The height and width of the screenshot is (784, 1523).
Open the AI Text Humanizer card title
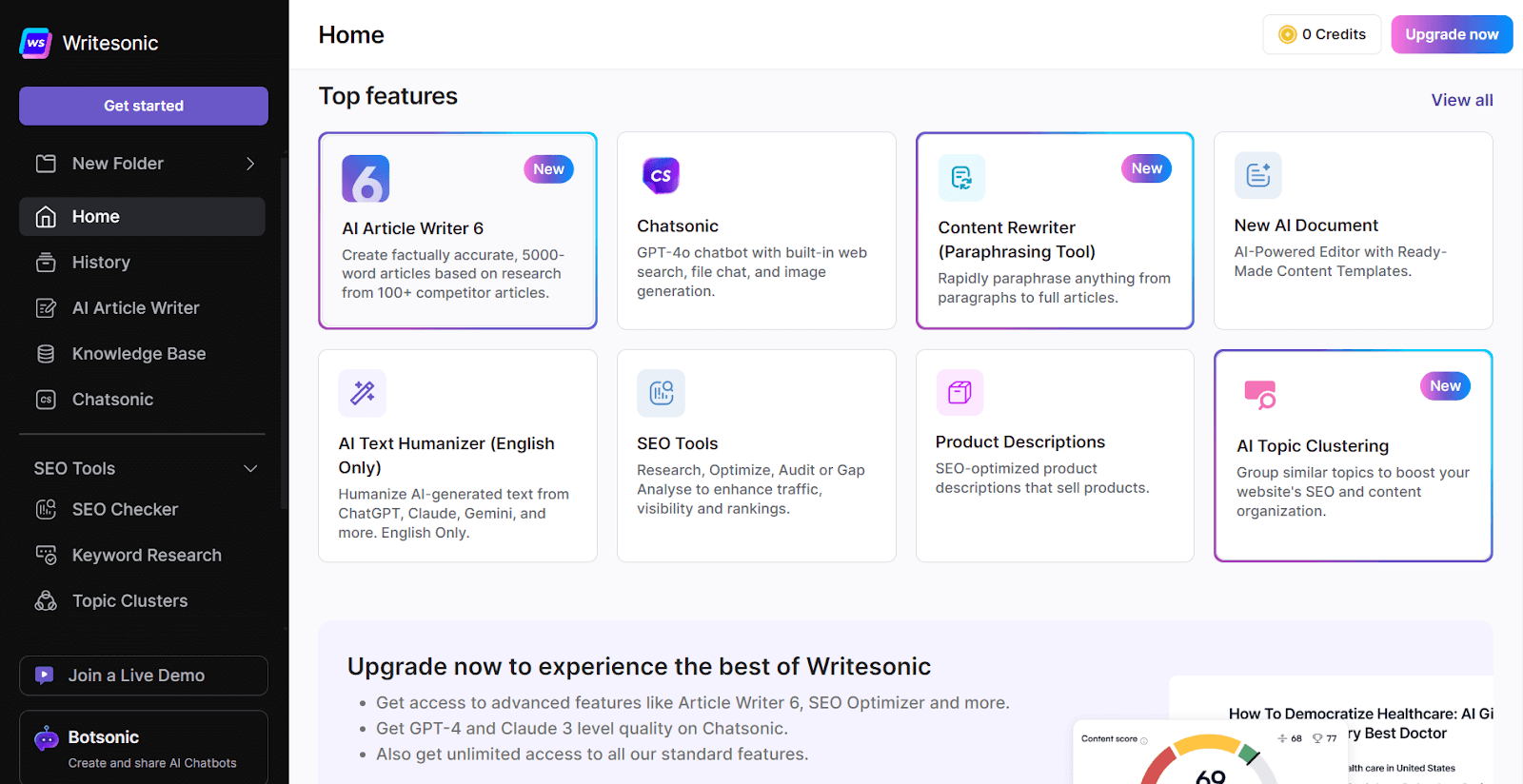coord(446,456)
